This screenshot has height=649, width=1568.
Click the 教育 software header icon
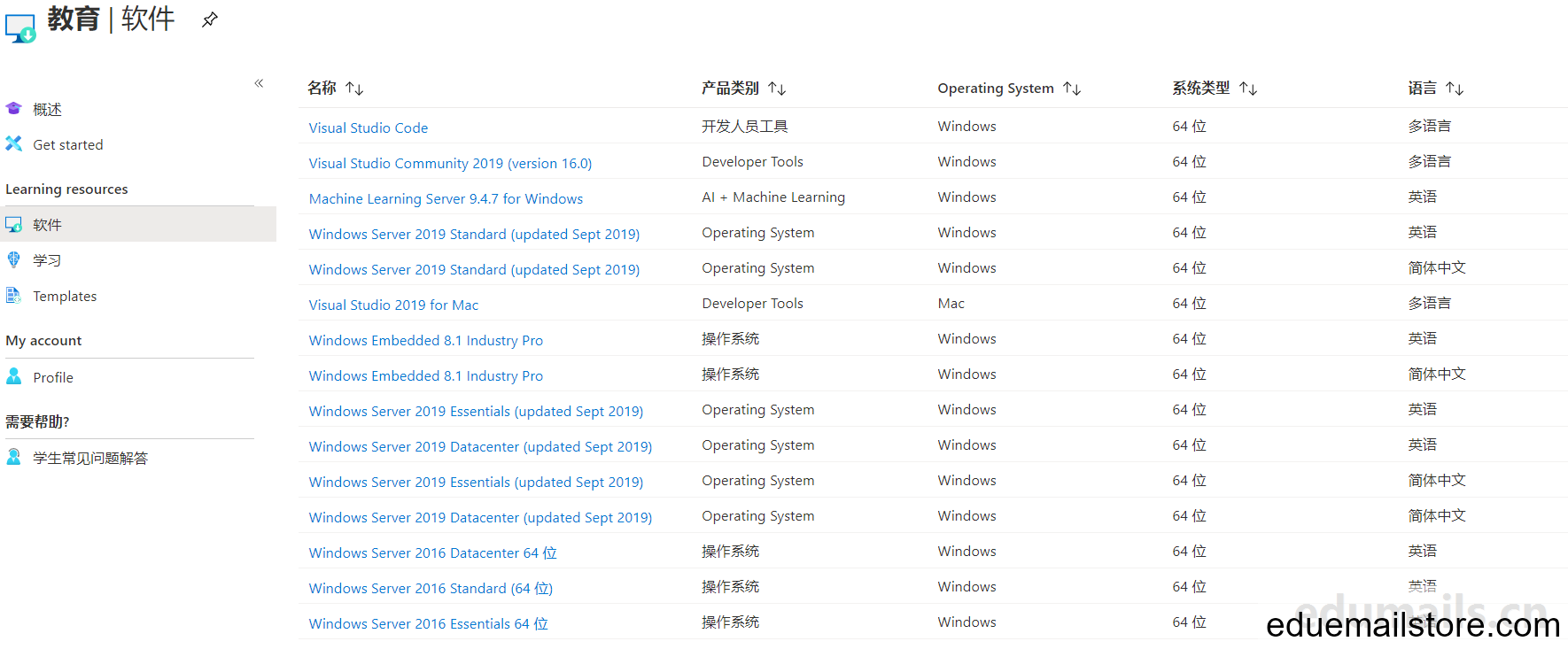[20, 27]
